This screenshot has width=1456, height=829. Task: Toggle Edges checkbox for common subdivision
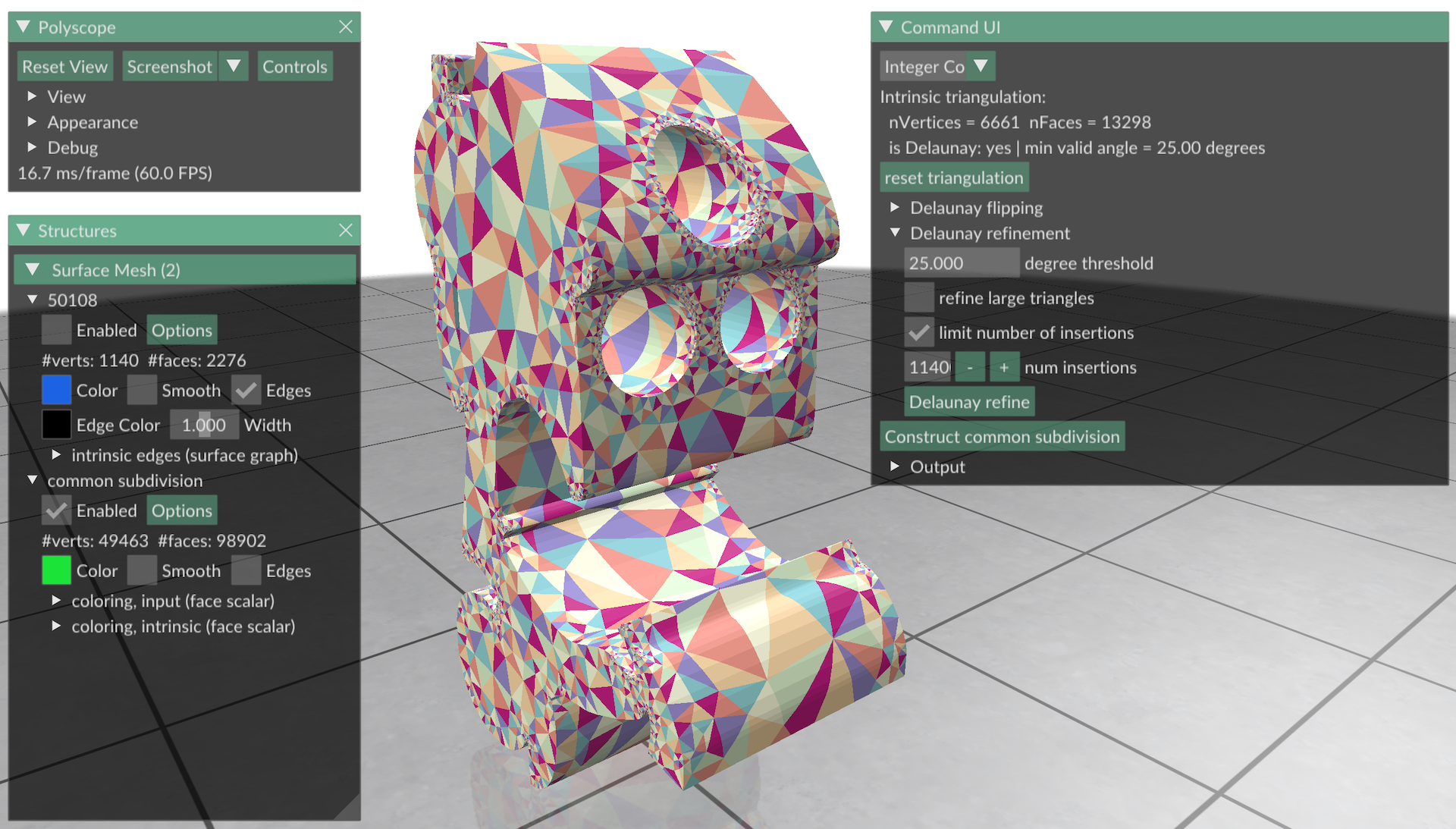[x=246, y=571]
